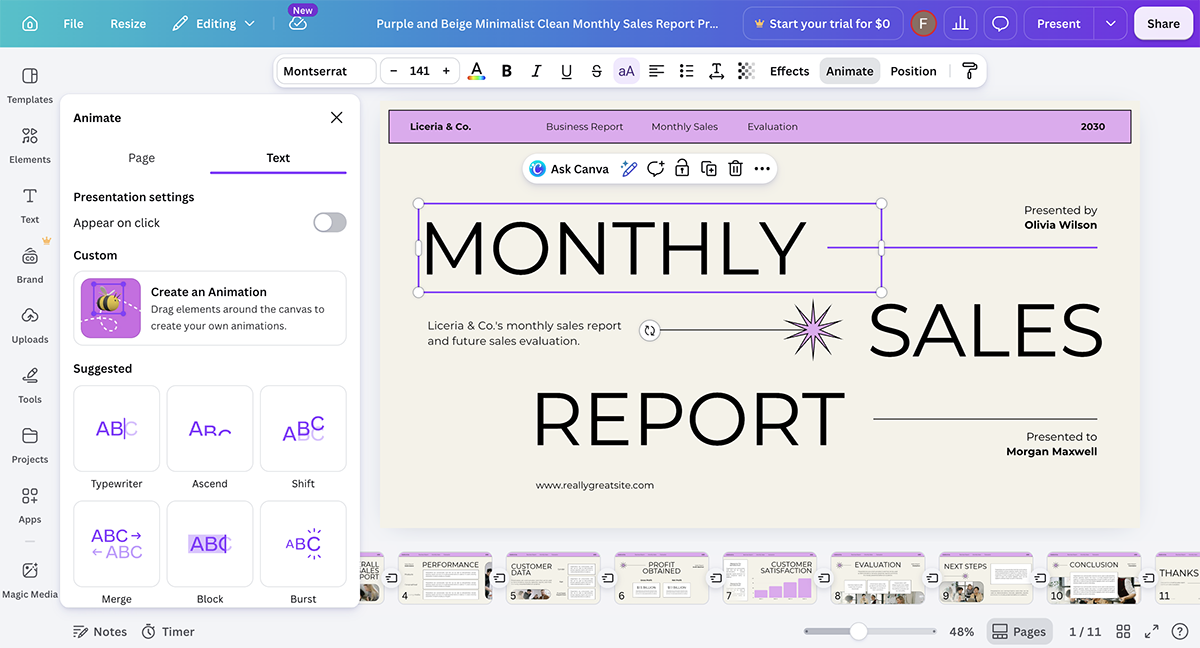This screenshot has height=648, width=1200.
Task: Click the cloud save status icon
Action: click(x=298, y=24)
